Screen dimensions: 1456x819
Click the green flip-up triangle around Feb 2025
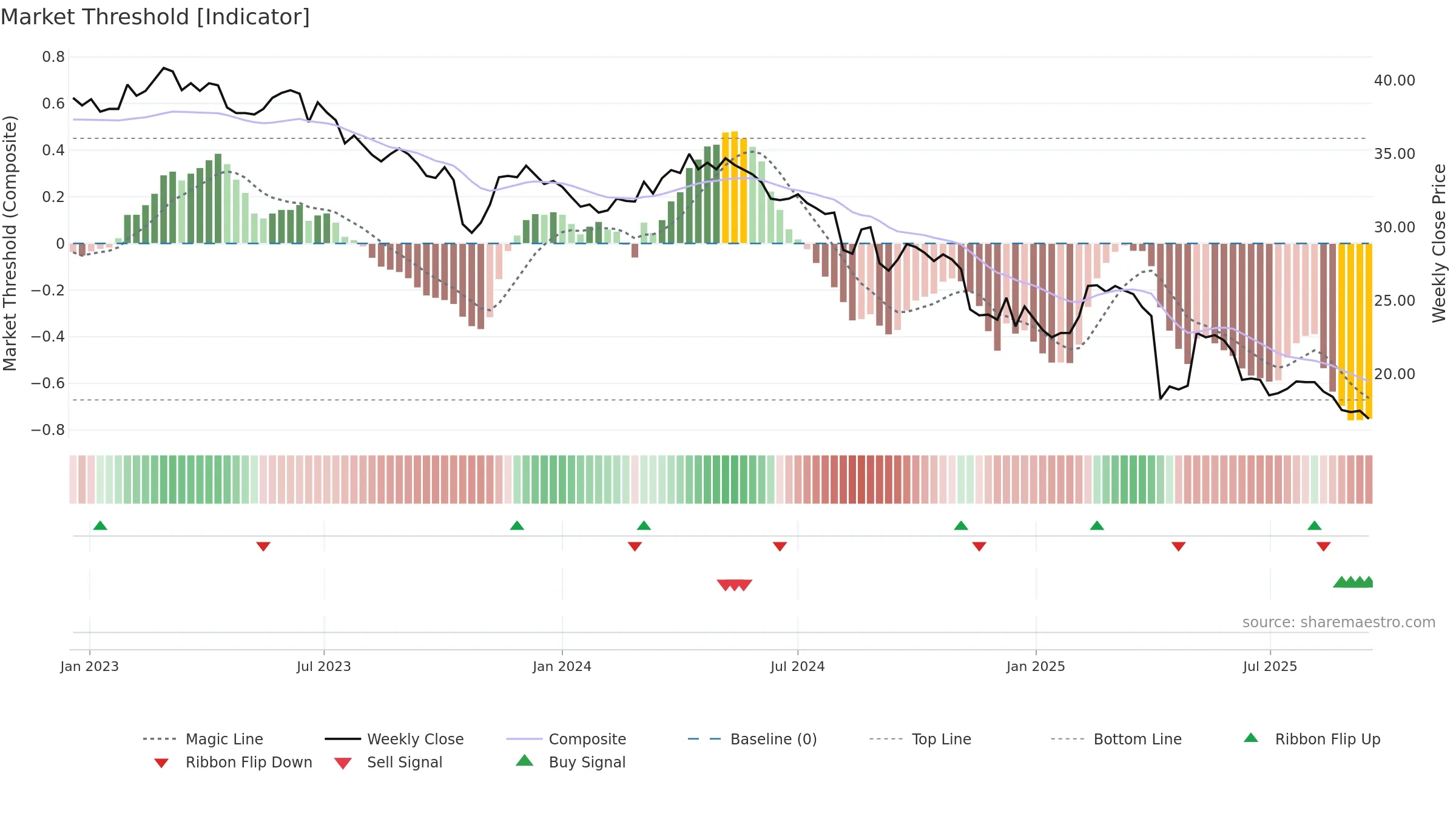click(x=1097, y=525)
